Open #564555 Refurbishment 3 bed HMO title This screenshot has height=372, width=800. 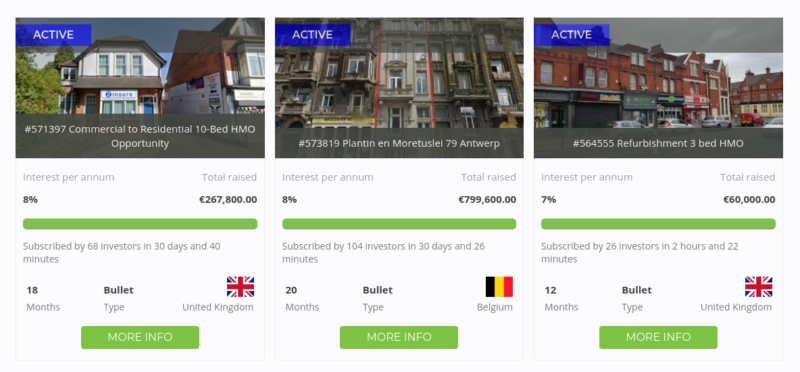point(658,143)
